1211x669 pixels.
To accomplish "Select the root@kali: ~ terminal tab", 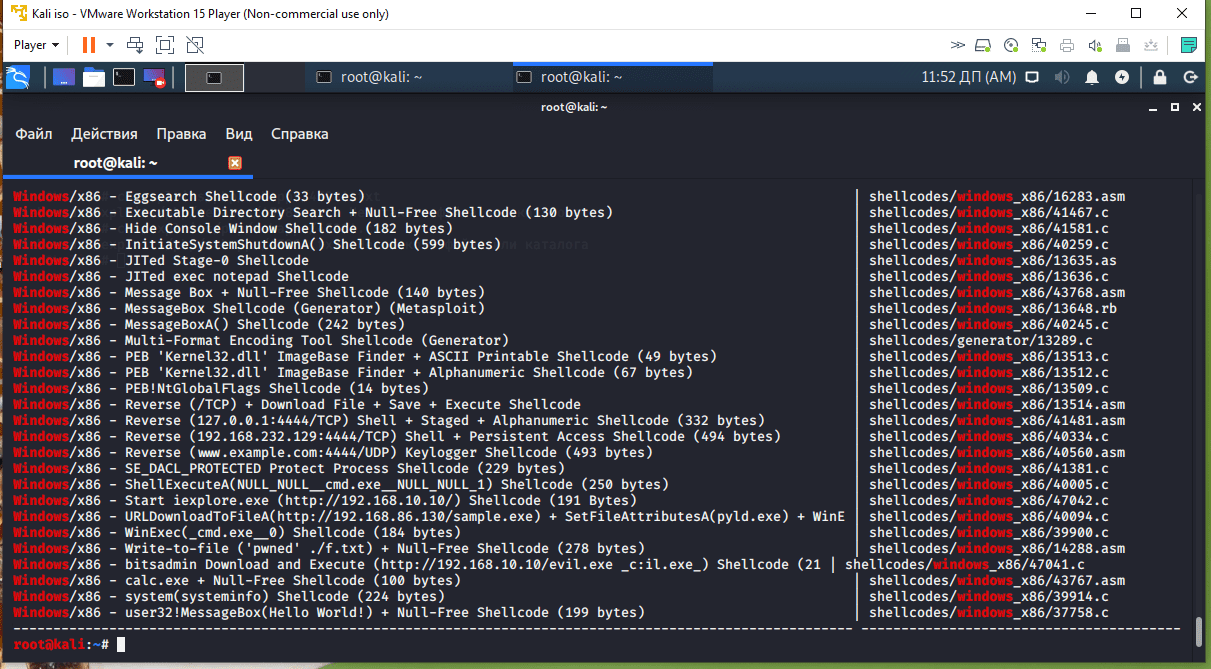I will point(116,163).
